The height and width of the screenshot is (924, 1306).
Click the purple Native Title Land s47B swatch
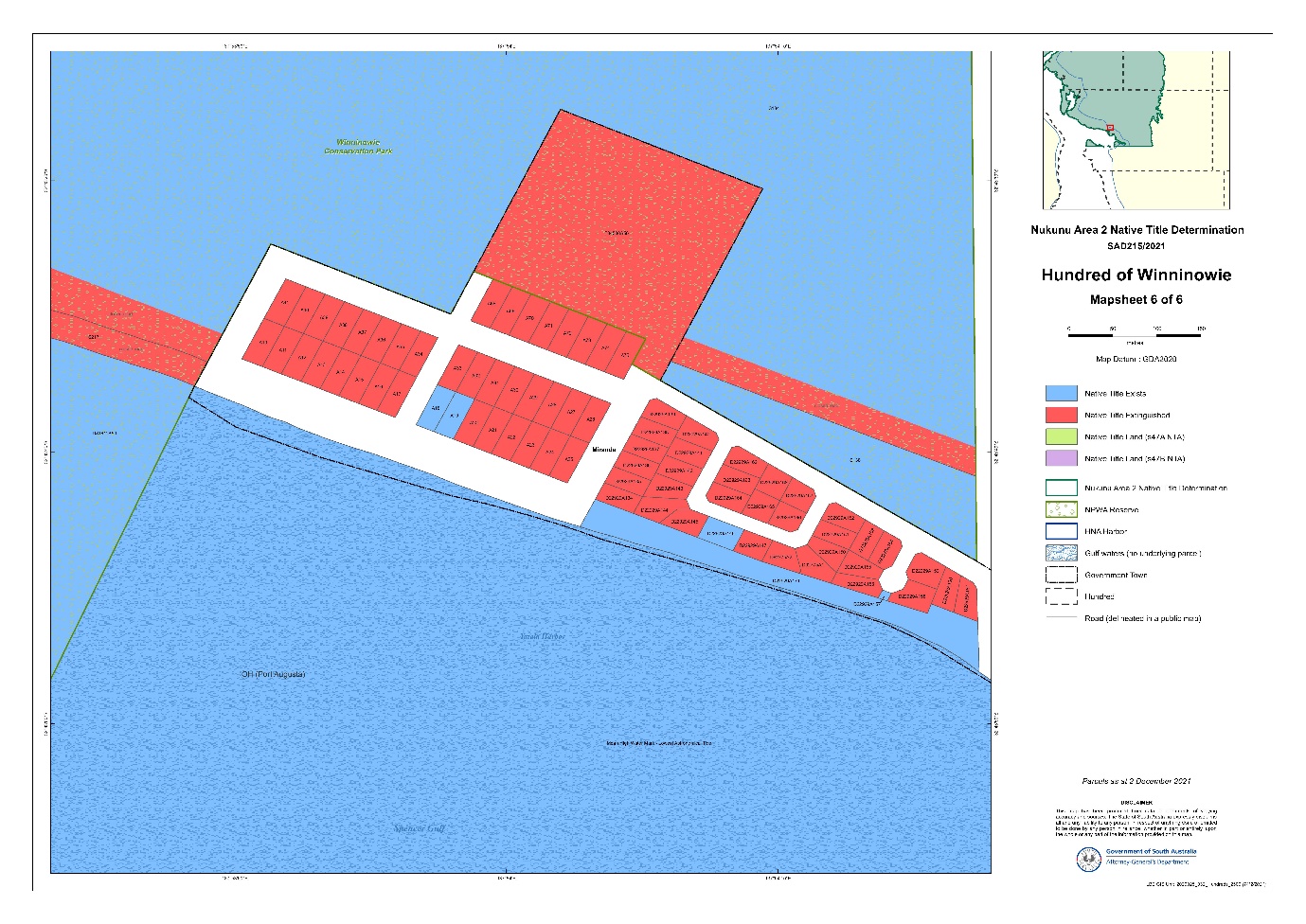(1062, 458)
